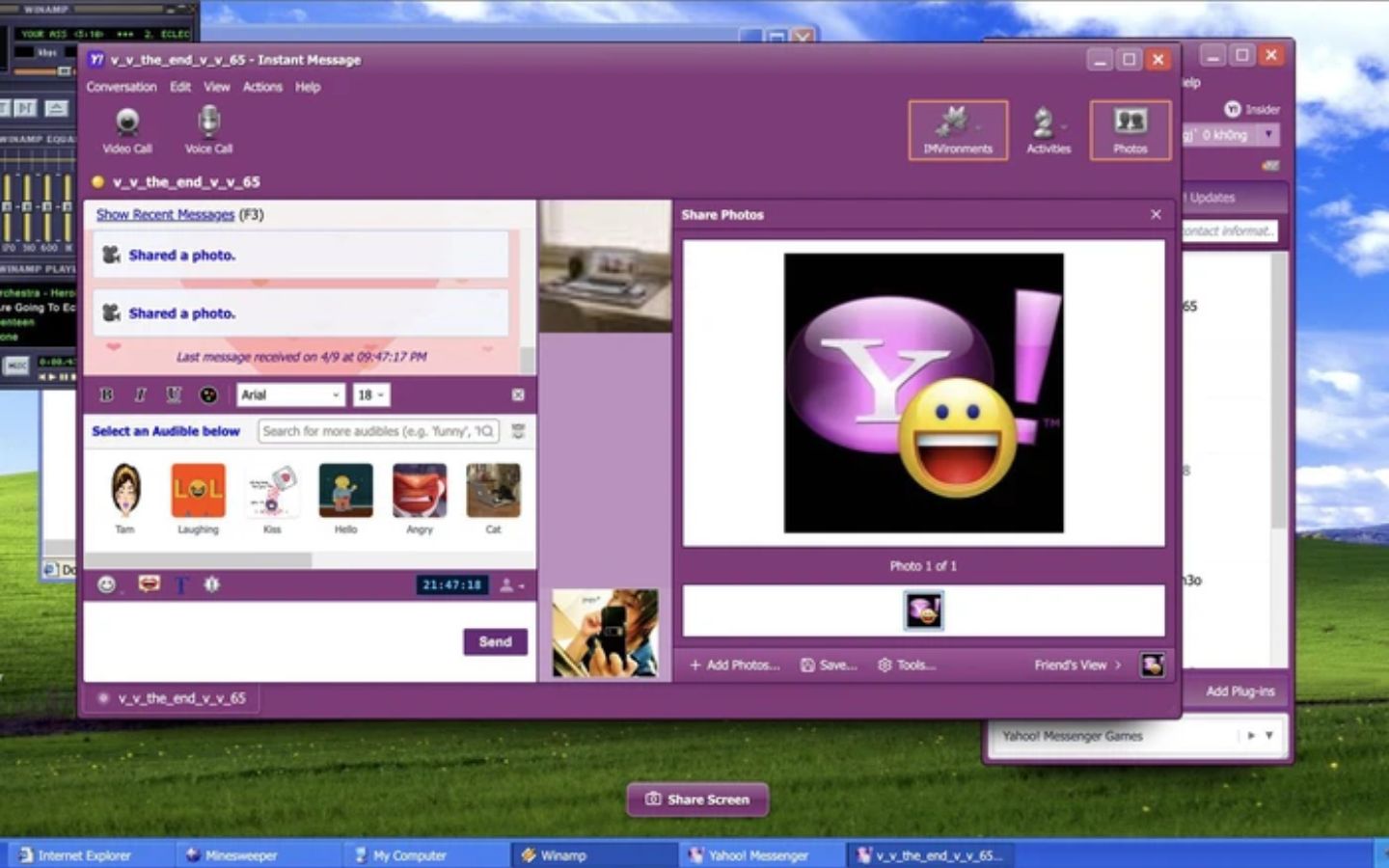The height and width of the screenshot is (868, 1389).
Task: Open the font size 18 dropdown
Action: [369, 394]
